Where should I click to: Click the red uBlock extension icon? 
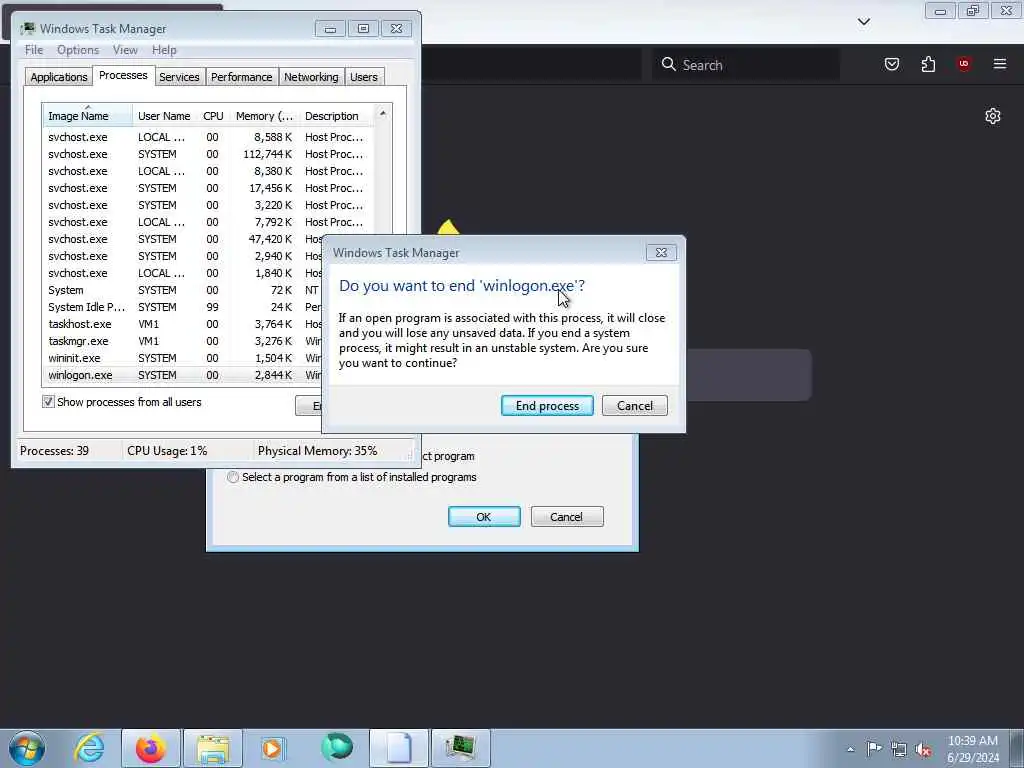[x=964, y=64]
